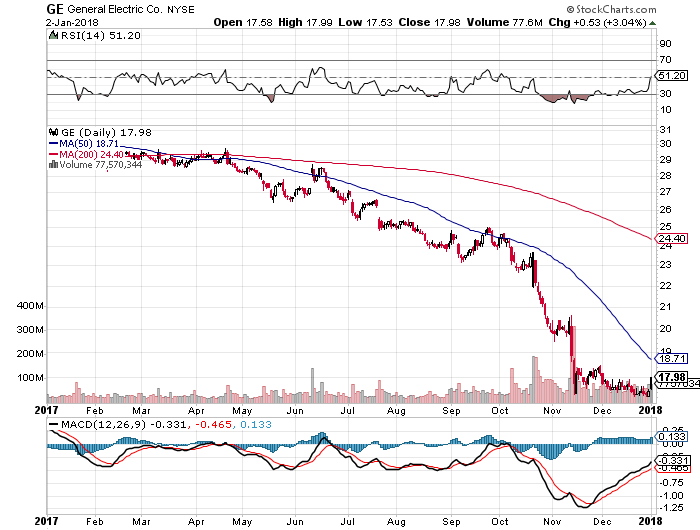Select the Open 17.58 value

click(x=242, y=22)
